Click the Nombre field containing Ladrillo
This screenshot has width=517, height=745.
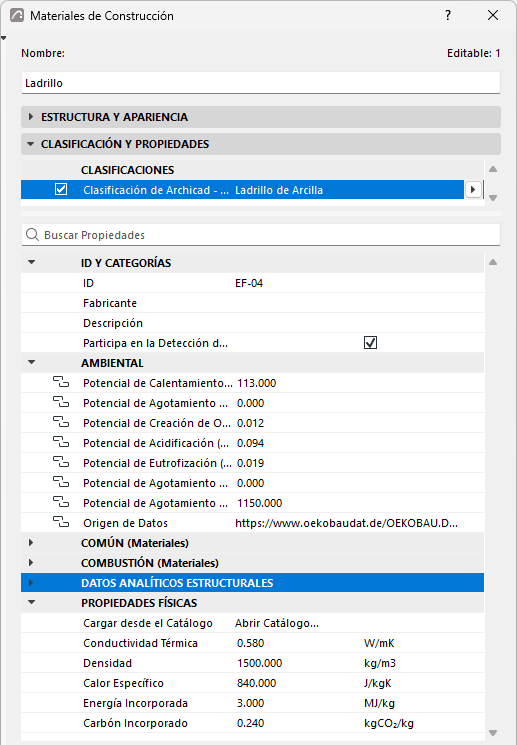[261, 83]
